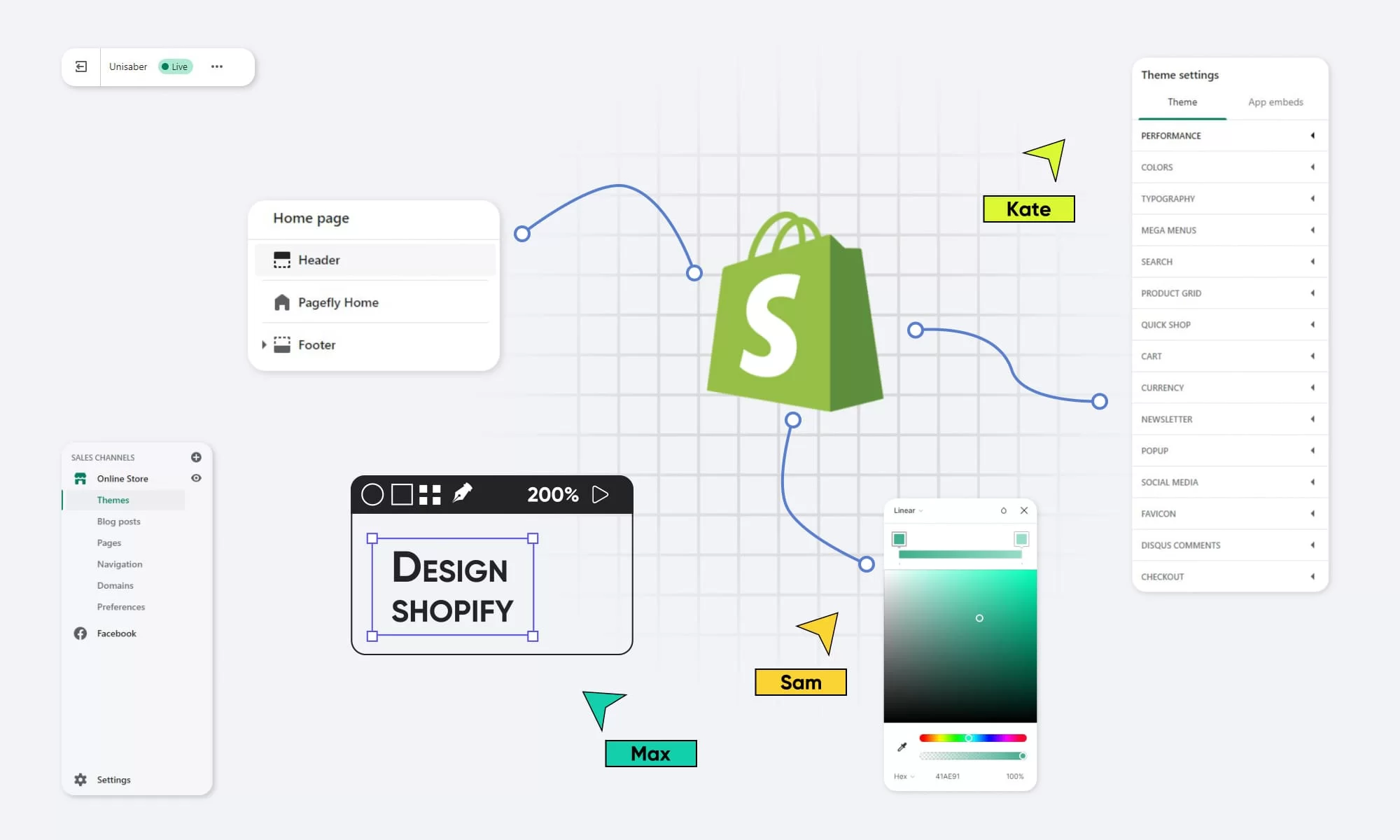1400x840 pixels.
Task: Open Blog posts under Online Store
Action: pyautogui.click(x=118, y=521)
